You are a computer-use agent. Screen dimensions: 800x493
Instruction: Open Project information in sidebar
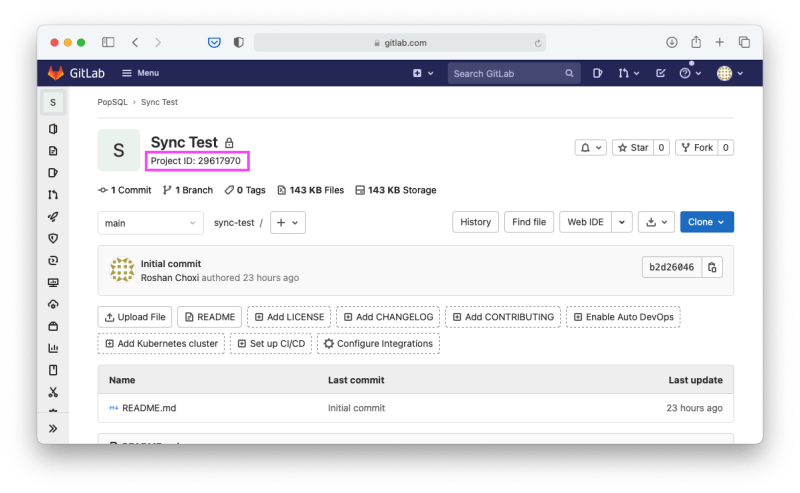click(x=53, y=129)
